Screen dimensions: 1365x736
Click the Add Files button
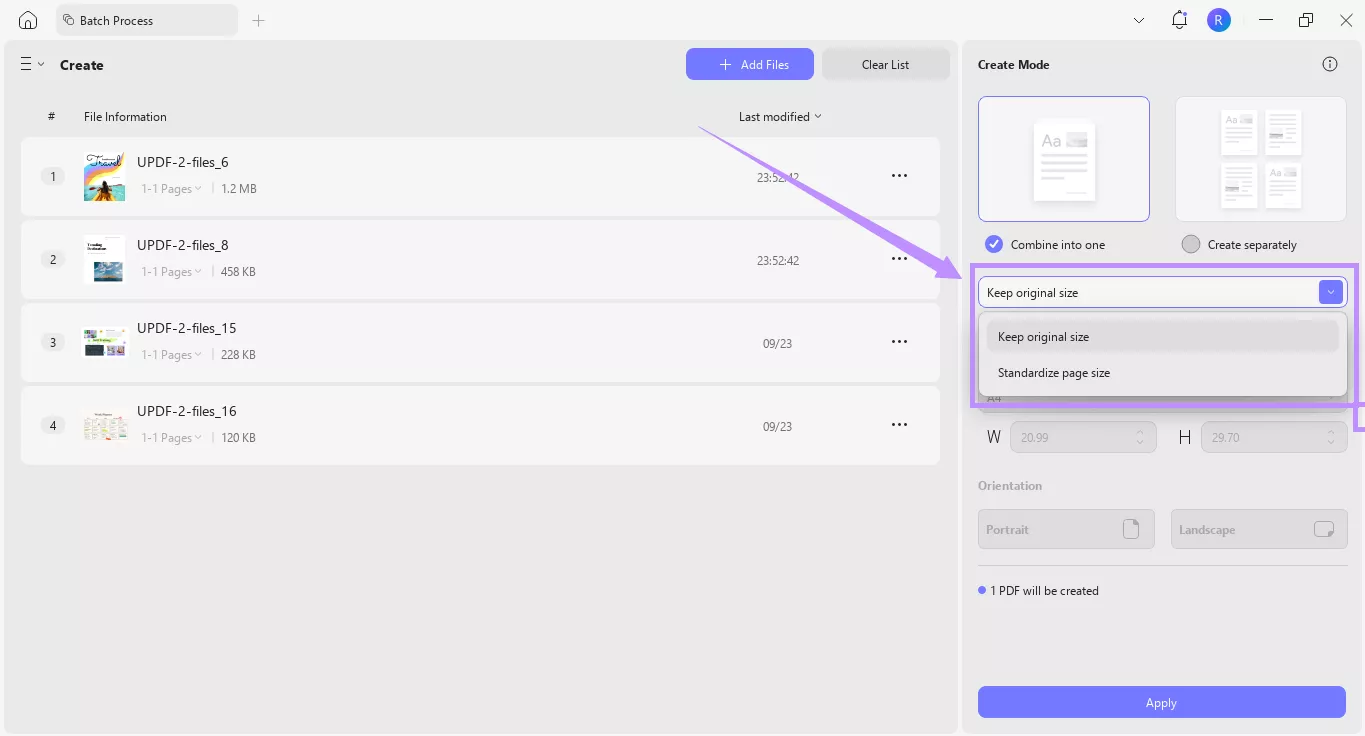(x=749, y=63)
